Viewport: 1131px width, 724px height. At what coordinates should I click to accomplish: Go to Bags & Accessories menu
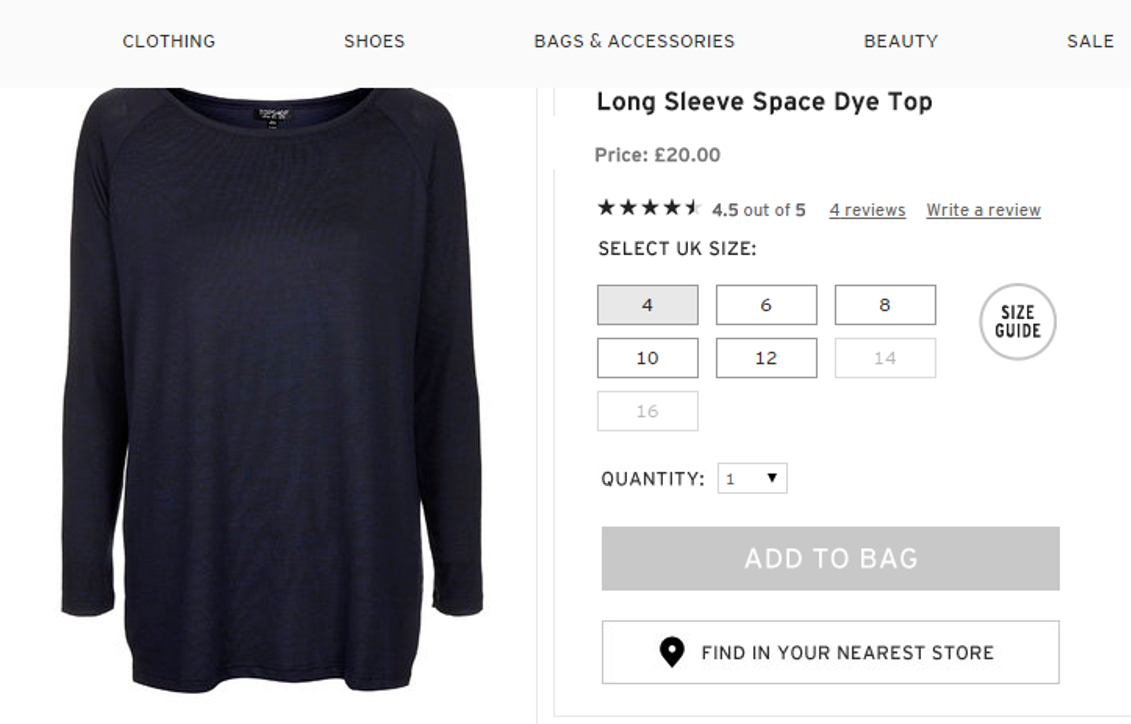(634, 41)
